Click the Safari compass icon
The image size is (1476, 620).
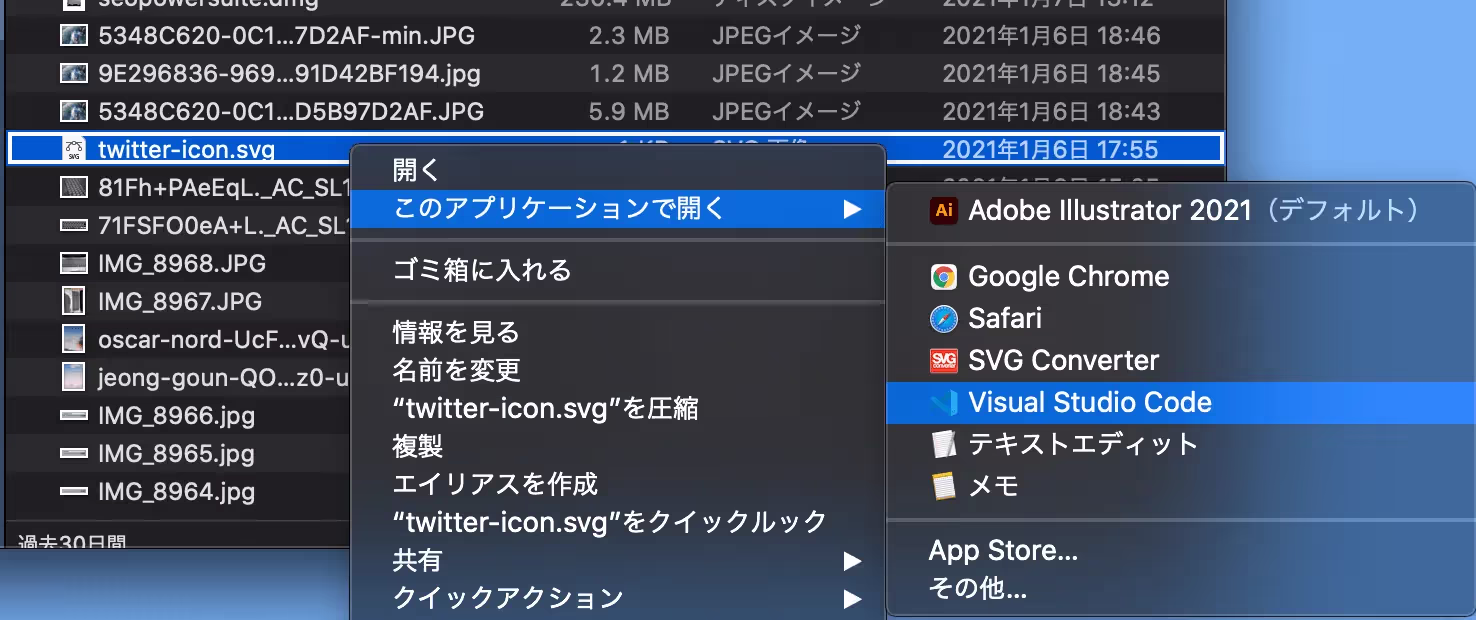coord(943,319)
